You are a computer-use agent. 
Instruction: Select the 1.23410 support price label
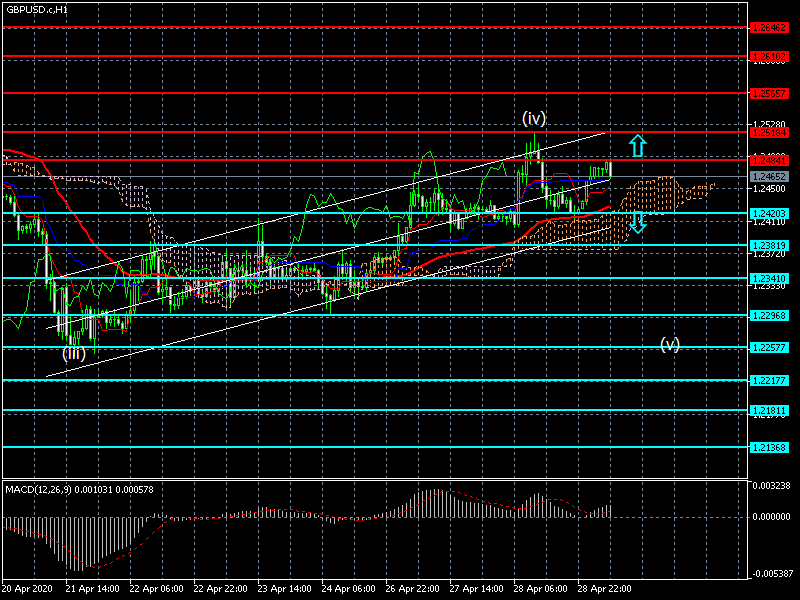tap(769, 279)
